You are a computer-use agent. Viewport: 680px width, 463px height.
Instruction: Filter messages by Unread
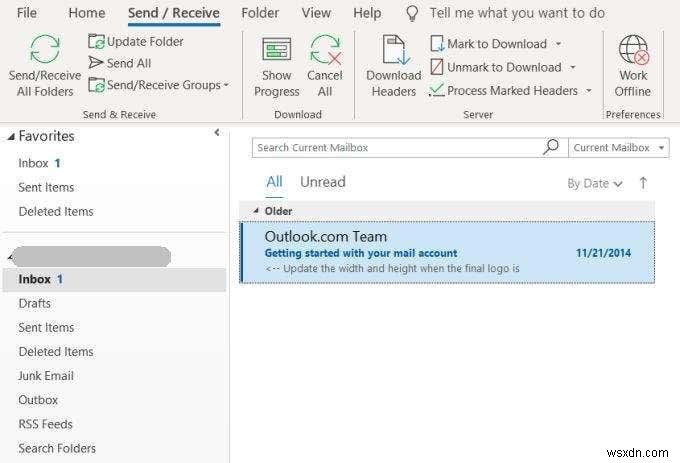pos(323,182)
